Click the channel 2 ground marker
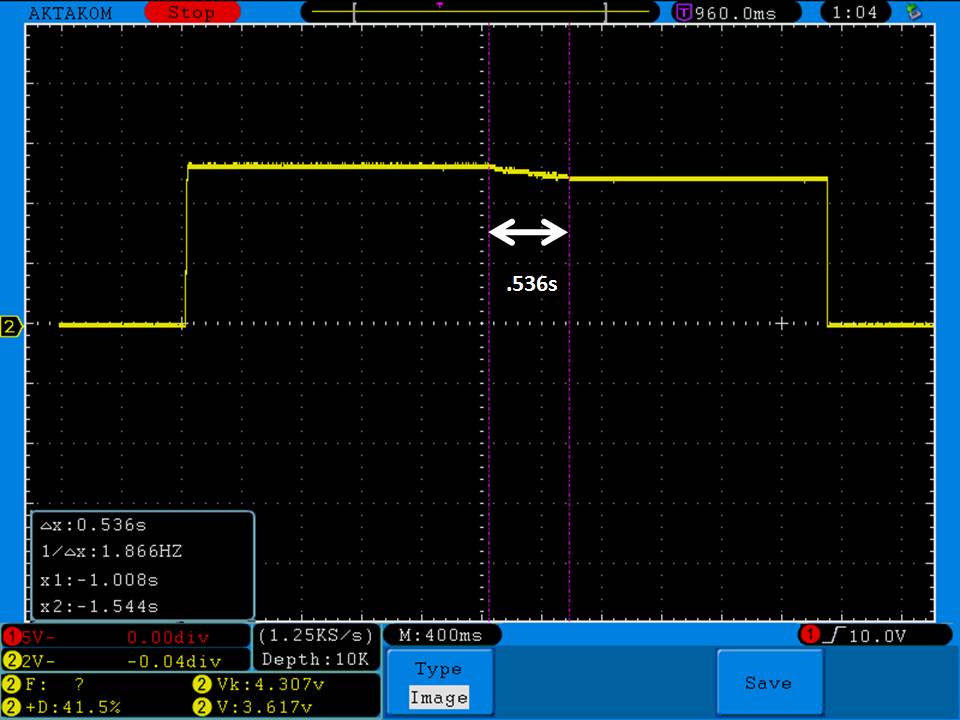This screenshot has height=720, width=960. 11,326
